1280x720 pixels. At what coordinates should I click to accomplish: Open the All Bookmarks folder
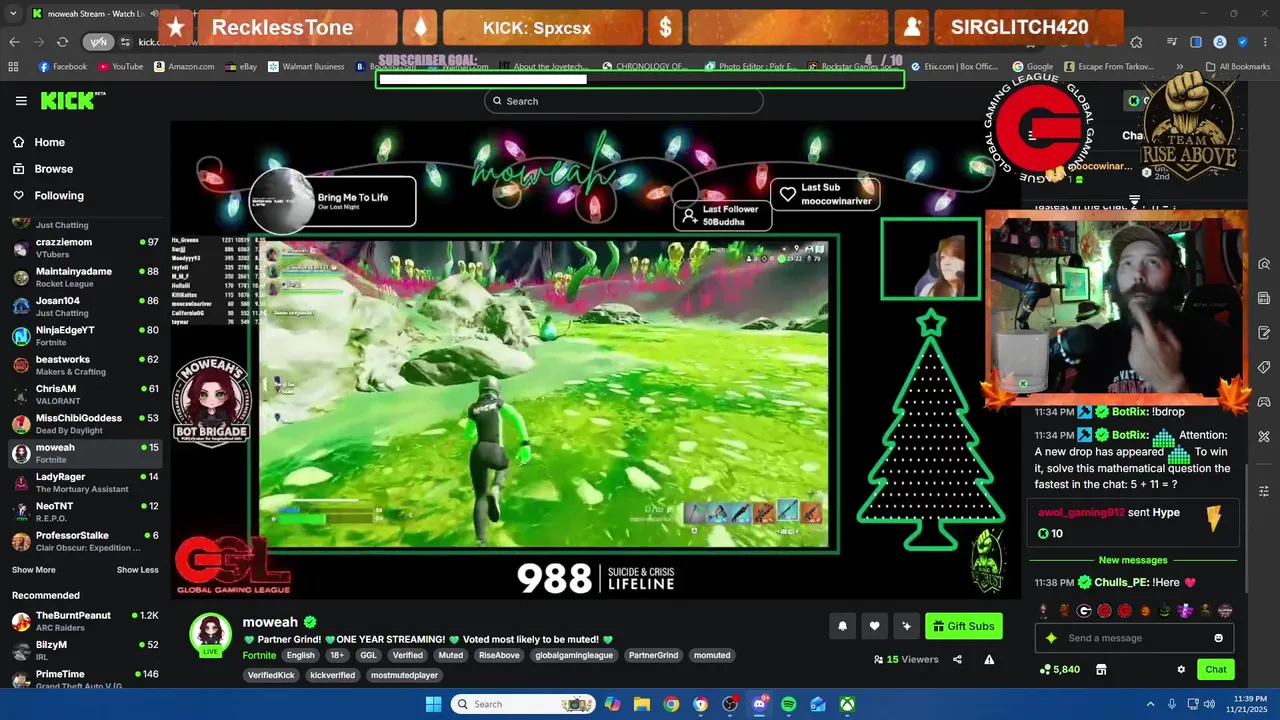[1238, 67]
